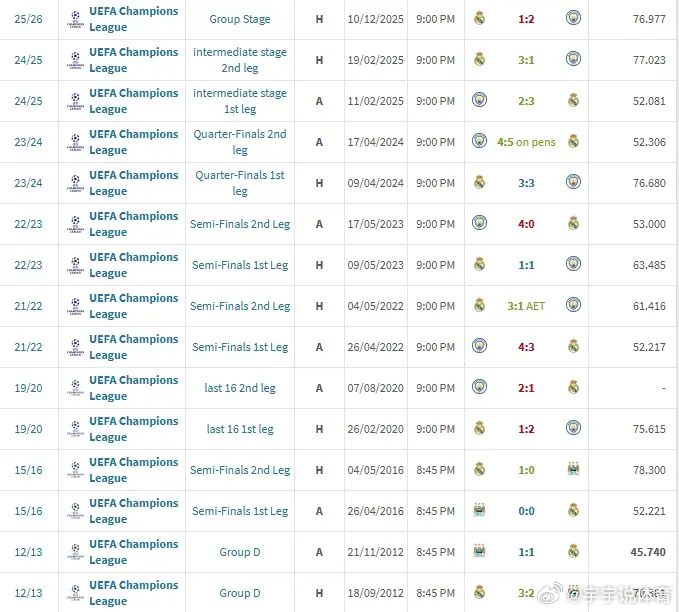The image size is (679, 612).
Task: Click the date 17/05/2023
Action: (375, 224)
